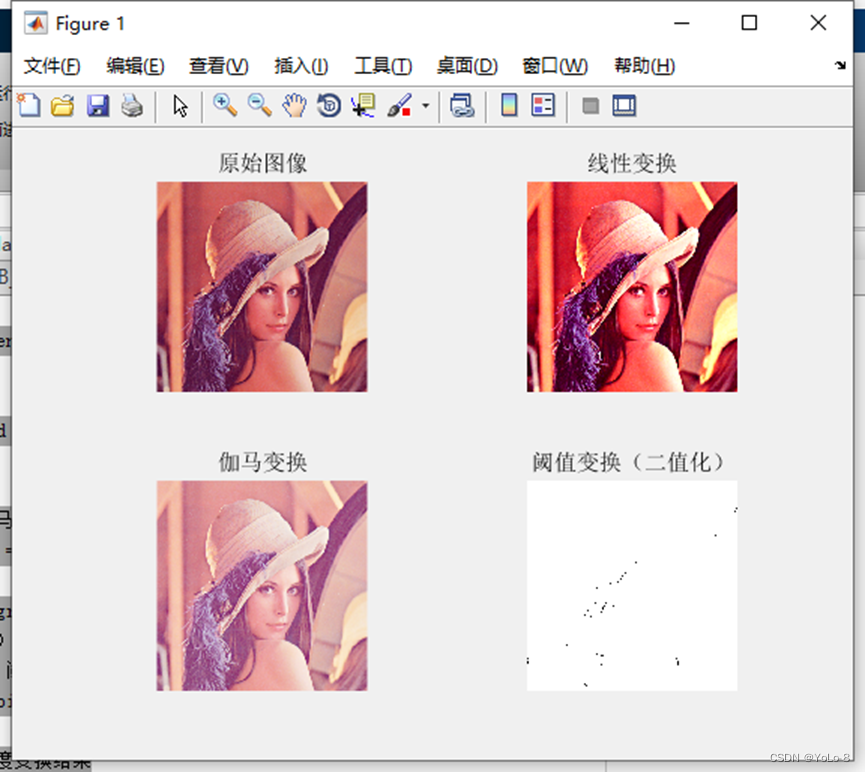Click the Open File folder icon

(x=63, y=105)
